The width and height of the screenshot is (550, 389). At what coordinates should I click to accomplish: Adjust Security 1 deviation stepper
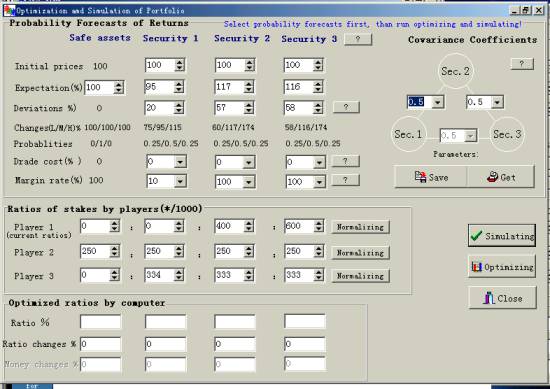pos(179,108)
